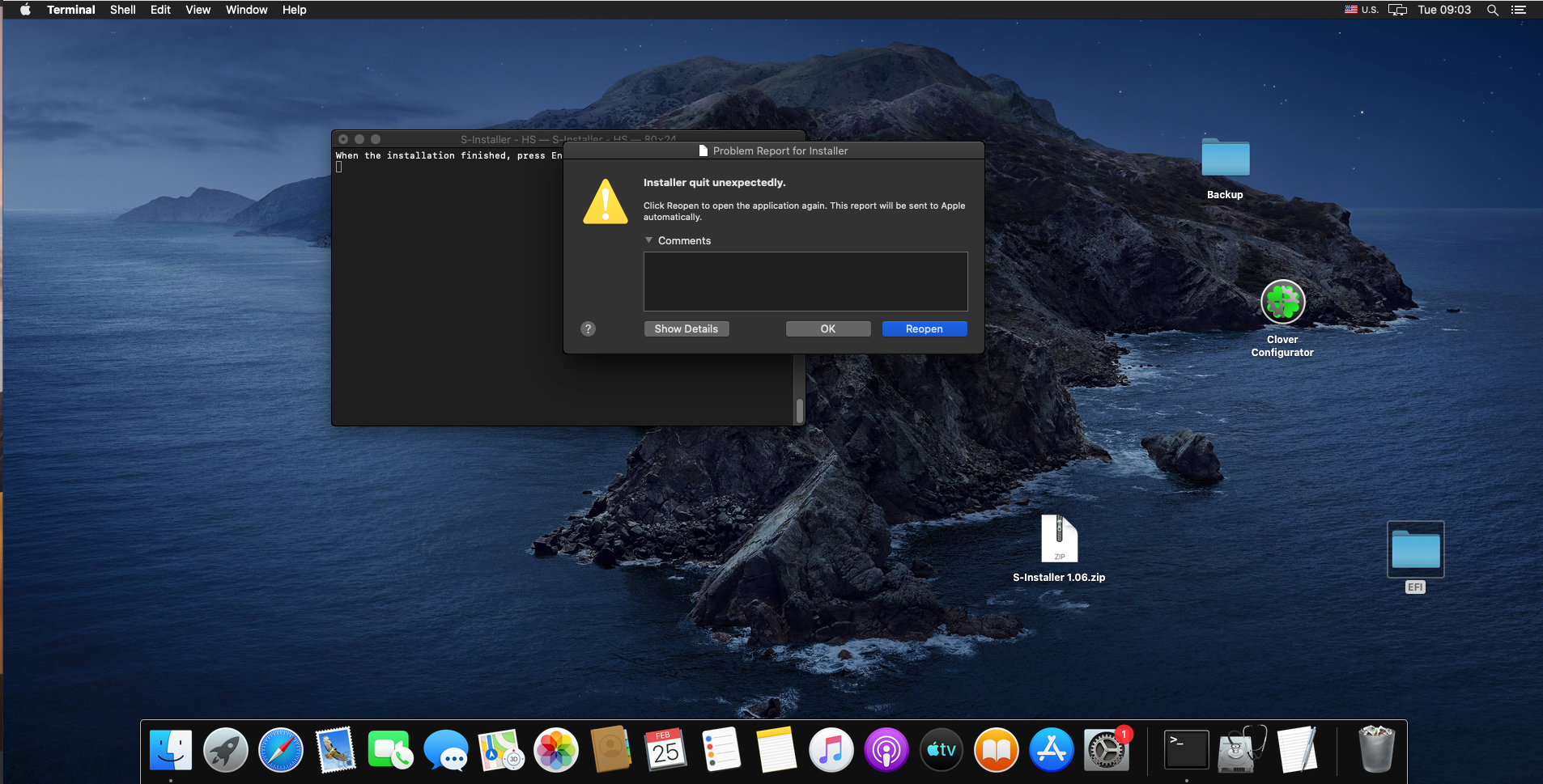Viewport: 1543px width, 784px height.
Task: Click the Reopen button in the dialog
Action: (924, 328)
